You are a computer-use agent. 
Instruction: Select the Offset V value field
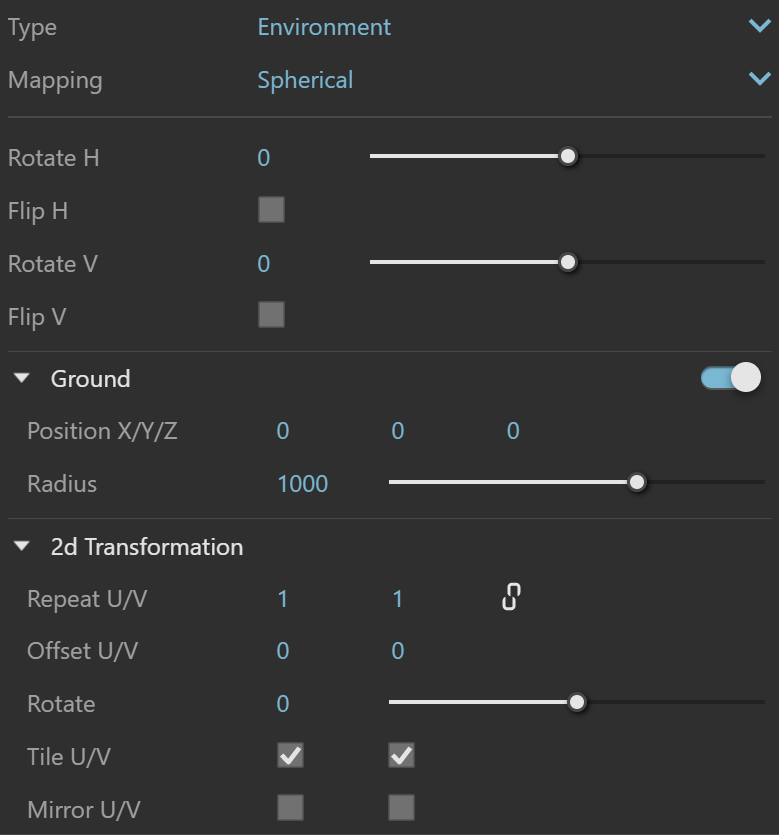(x=398, y=651)
